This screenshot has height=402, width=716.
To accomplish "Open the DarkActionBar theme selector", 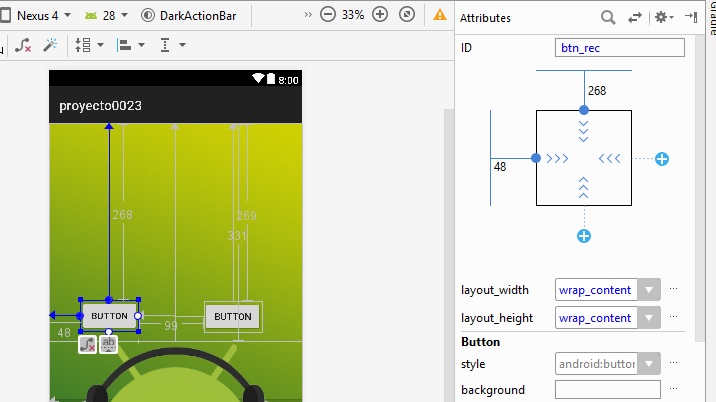I will coord(188,15).
